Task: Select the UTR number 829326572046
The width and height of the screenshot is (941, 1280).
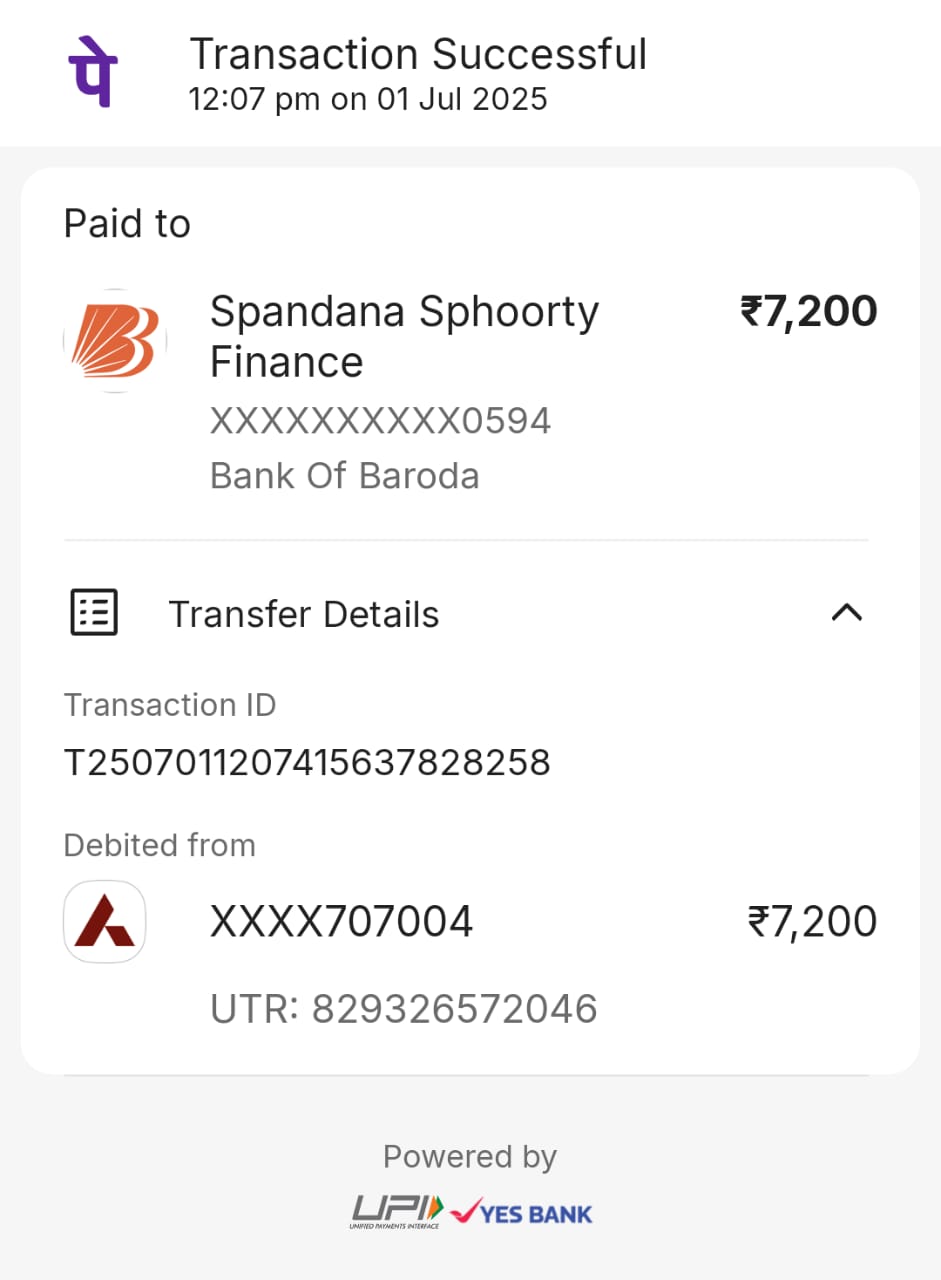Action: 403,1009
